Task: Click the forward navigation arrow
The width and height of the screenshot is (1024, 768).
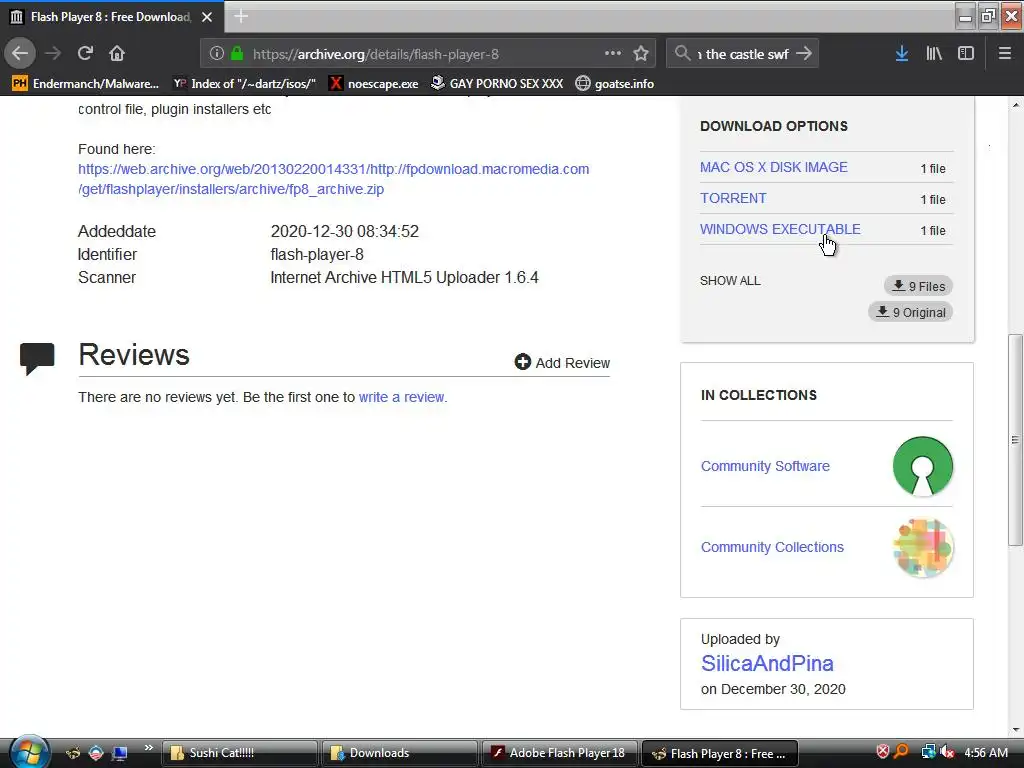Action: (x=53, y=54)
